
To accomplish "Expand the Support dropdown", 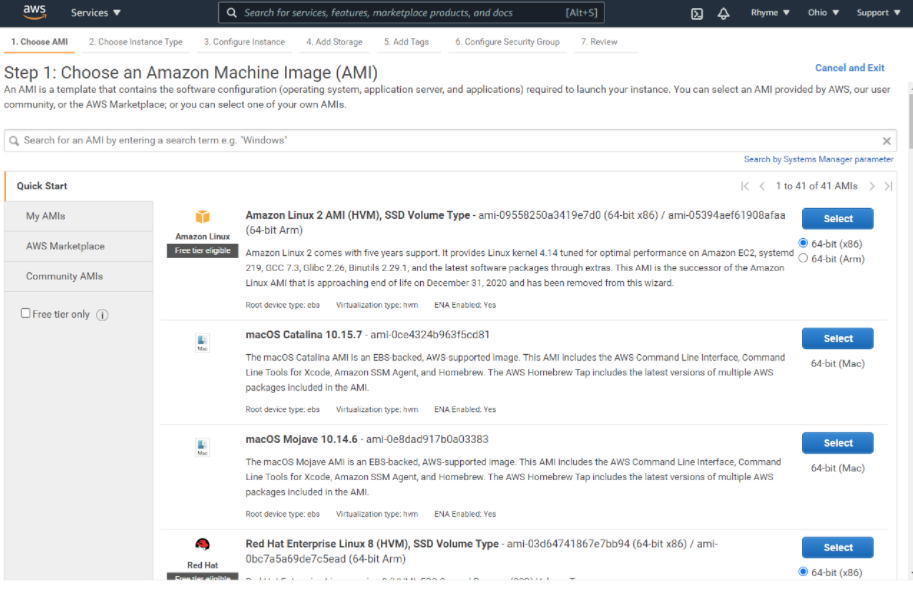I will 878,13.
